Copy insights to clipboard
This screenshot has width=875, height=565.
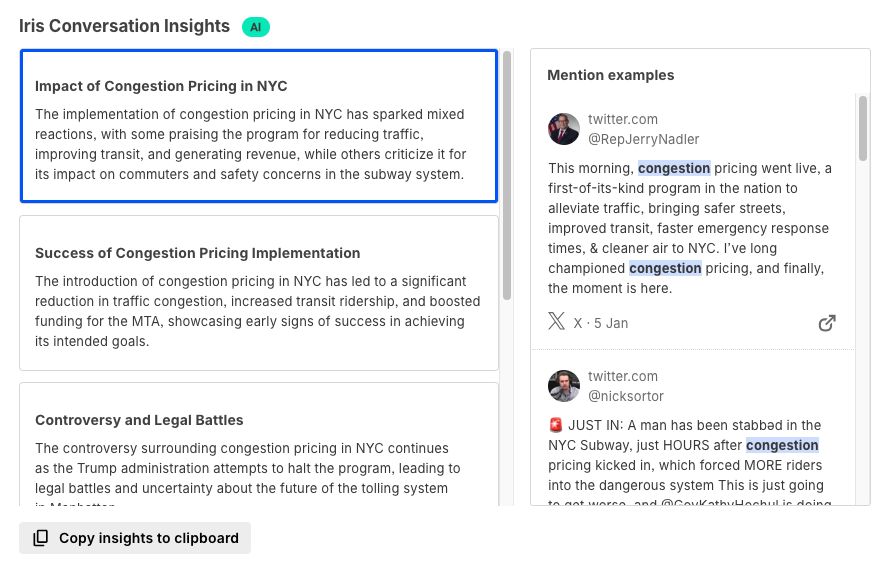pyautogui.click(x=135, y=538)
